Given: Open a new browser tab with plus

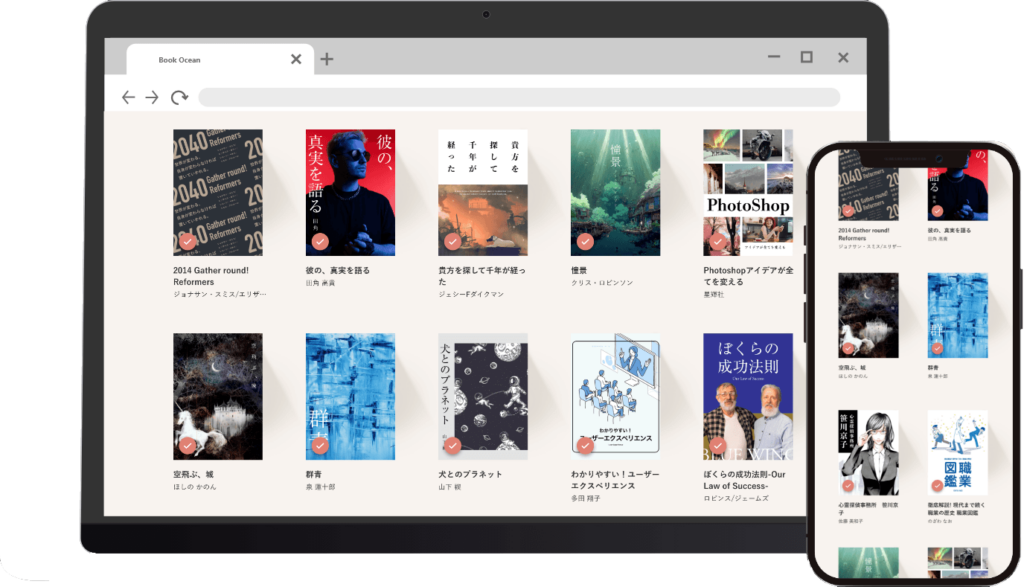Looking at the screenshot, I should pos(327,59).
